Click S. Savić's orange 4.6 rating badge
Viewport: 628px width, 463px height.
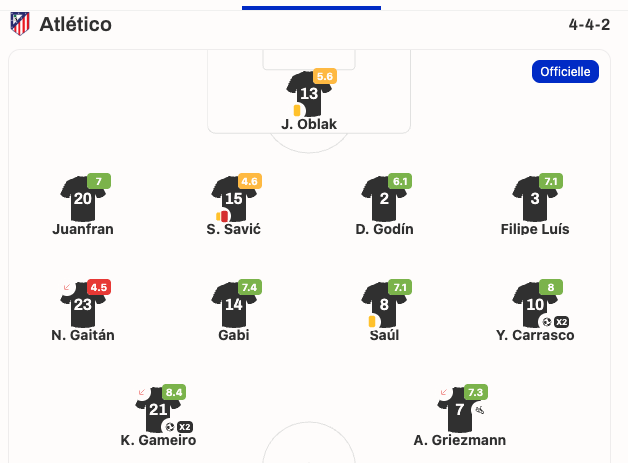249,181
